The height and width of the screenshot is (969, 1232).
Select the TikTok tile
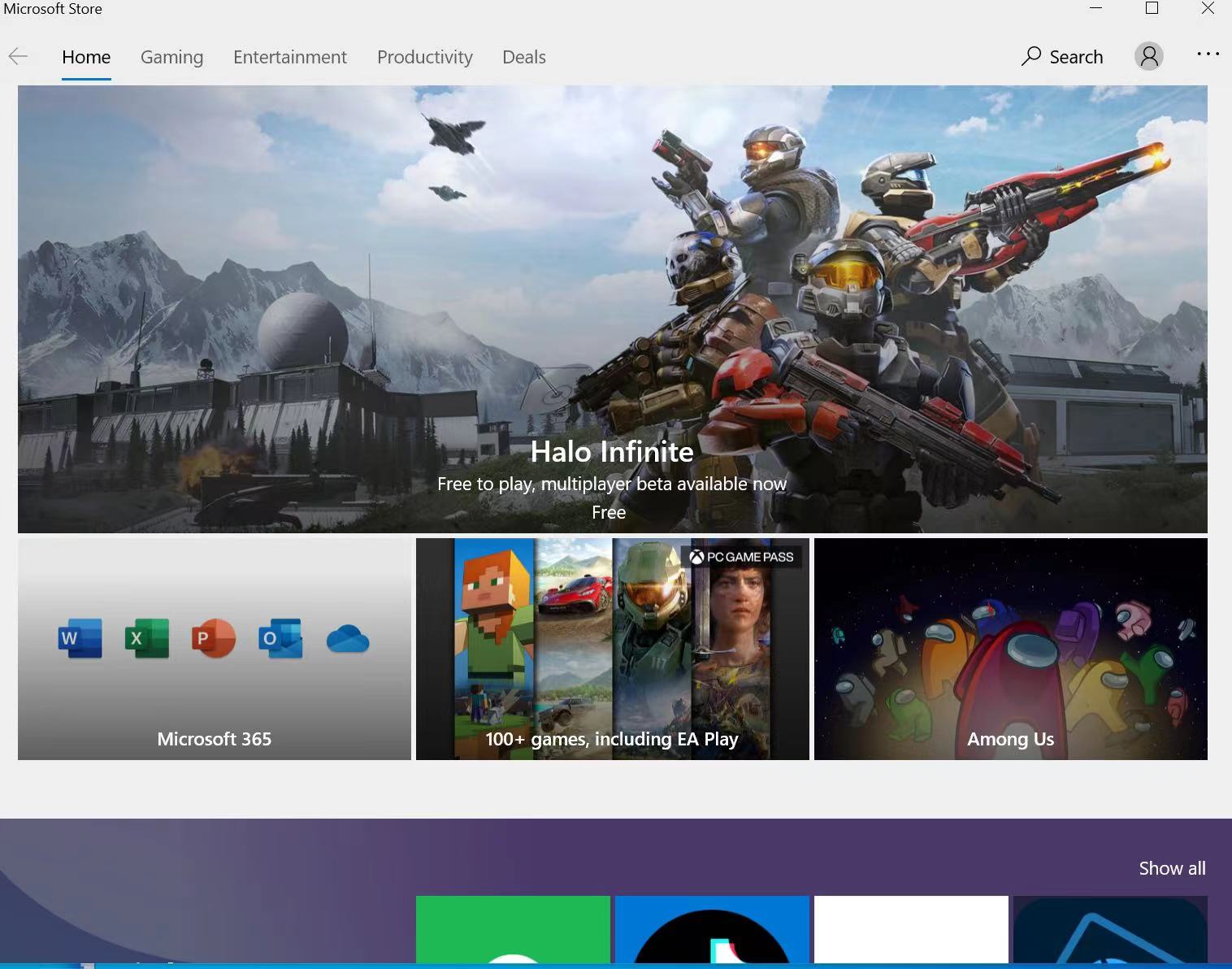(712, 931)
